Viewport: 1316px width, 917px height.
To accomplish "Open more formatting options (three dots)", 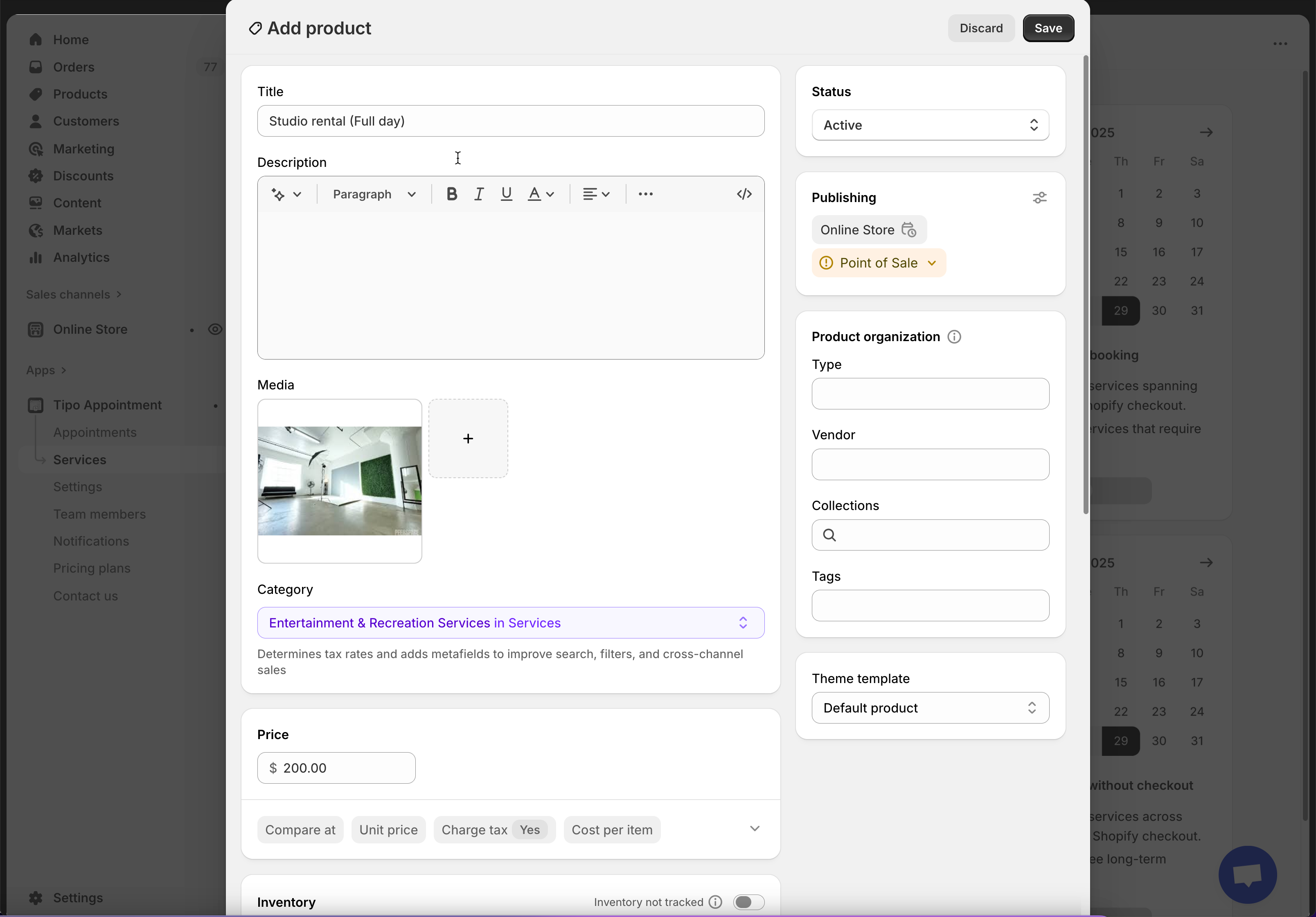I will point(645,194).
